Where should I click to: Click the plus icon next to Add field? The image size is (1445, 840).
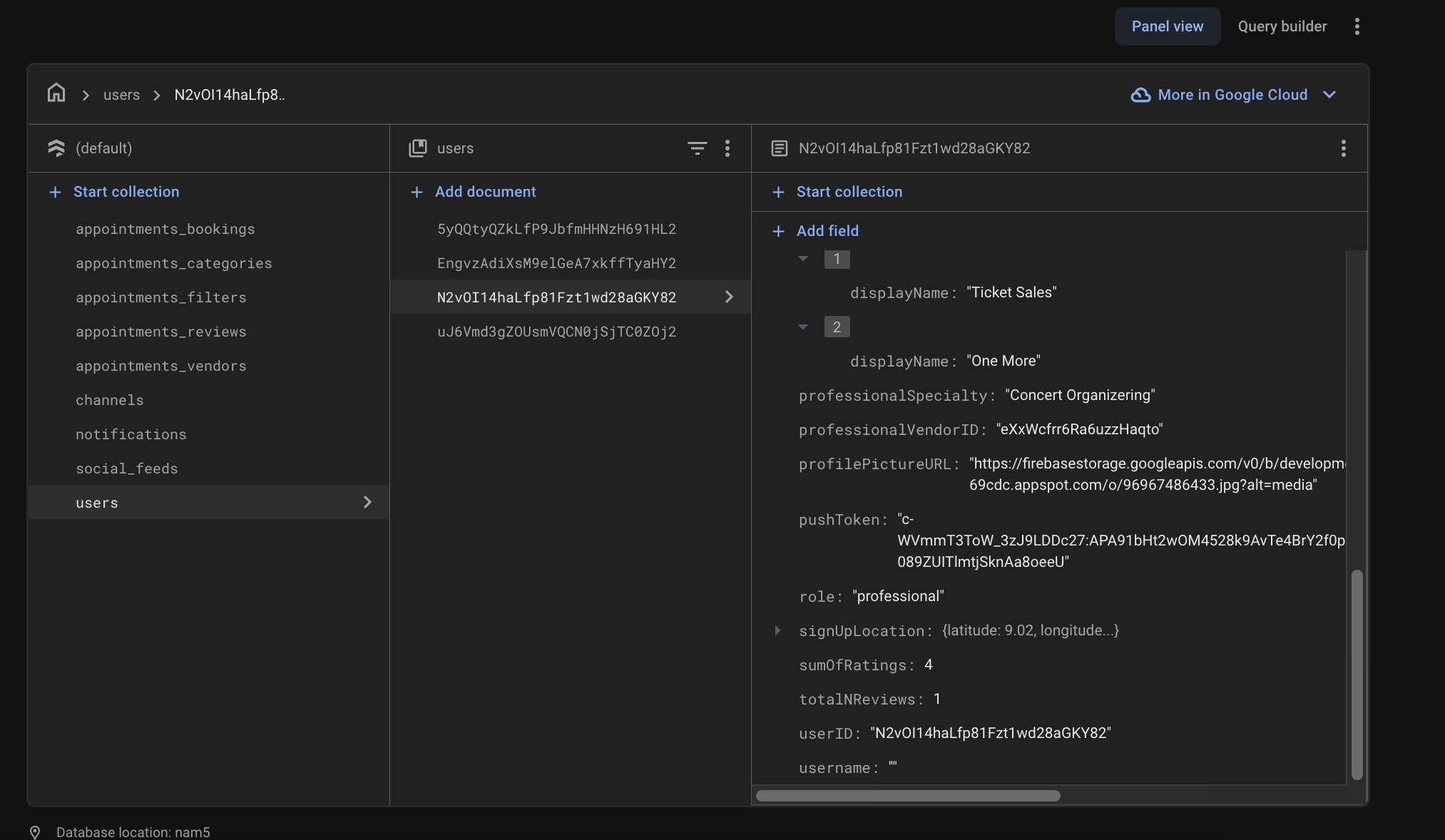click(778, 231)
